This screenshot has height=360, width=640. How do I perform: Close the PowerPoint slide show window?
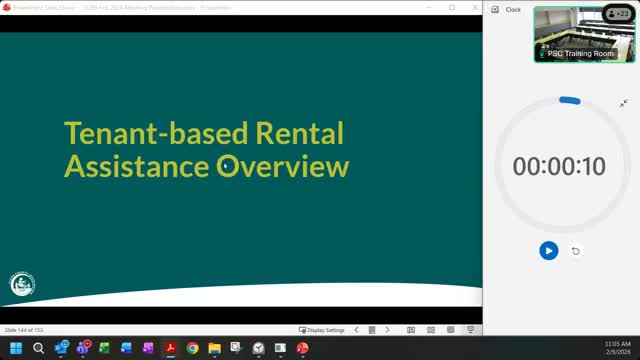tap(475, 7)
